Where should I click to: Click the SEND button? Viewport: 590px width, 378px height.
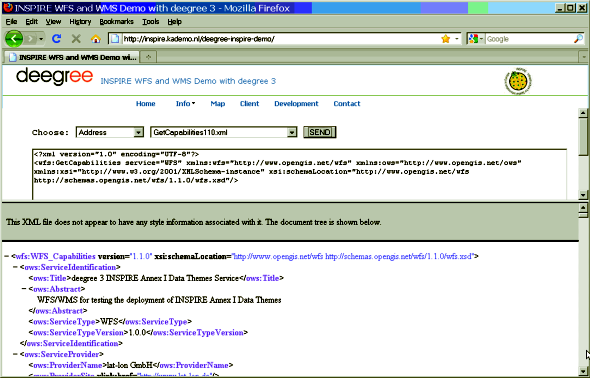point(320,132)
